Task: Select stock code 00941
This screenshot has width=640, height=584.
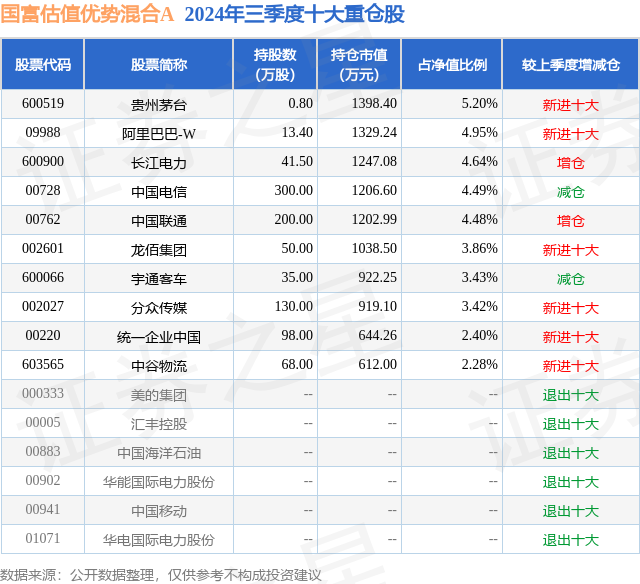Action: point(43,509)
